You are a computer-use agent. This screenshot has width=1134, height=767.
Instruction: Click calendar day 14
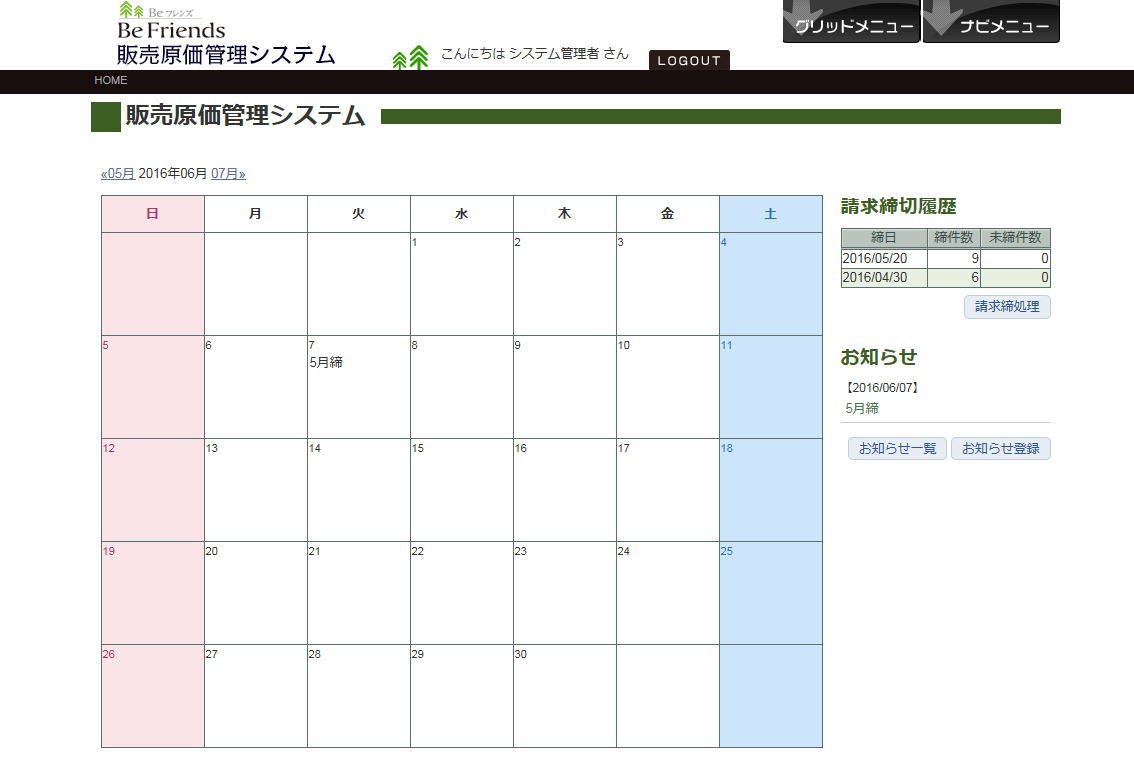pyautogui.click(x=359, y=490)
